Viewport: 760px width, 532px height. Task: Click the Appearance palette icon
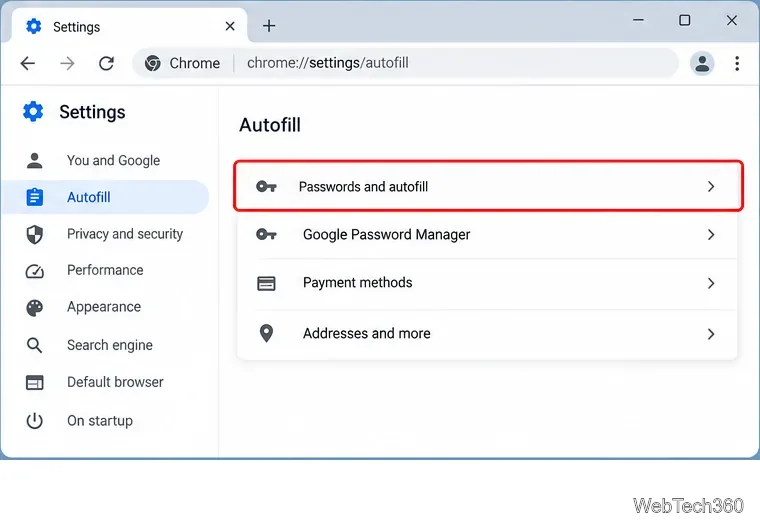click(34, 308)
